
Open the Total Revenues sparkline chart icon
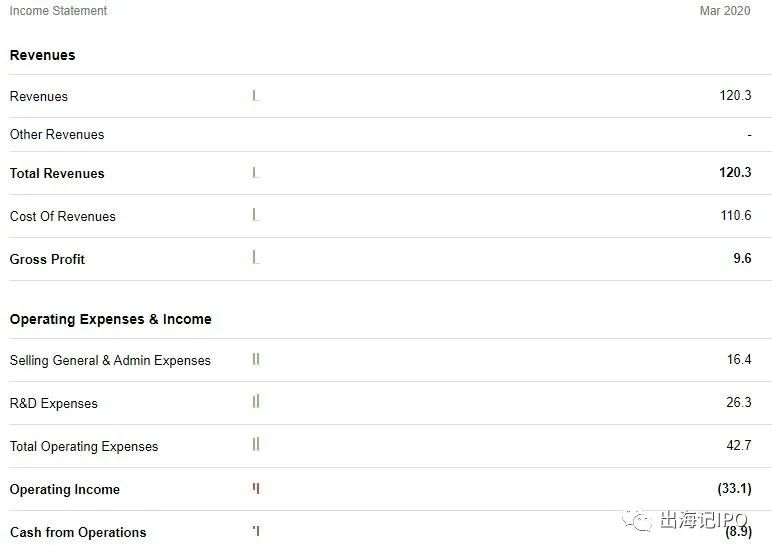(x=256, y=173)
